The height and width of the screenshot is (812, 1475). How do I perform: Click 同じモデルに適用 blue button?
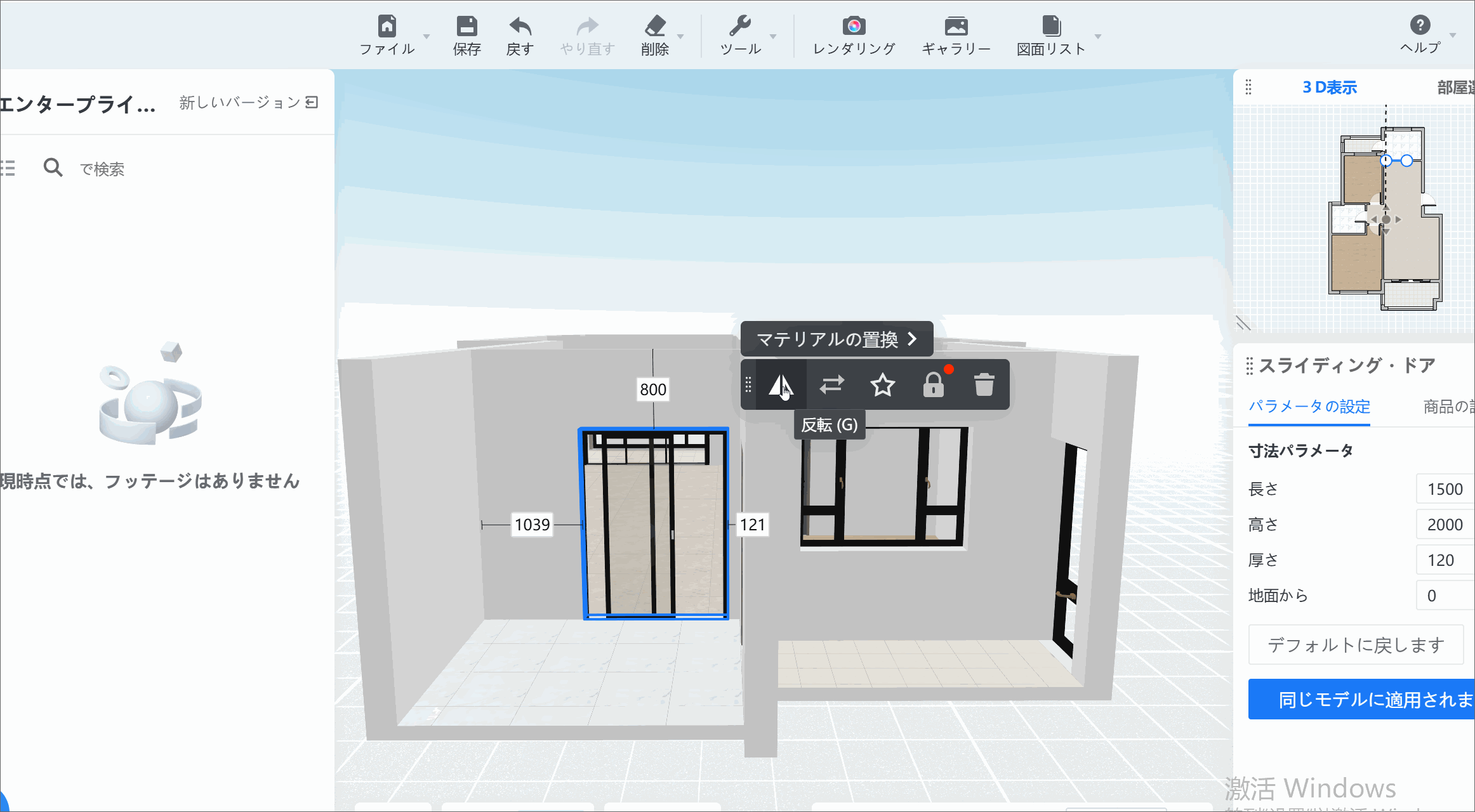[x=1361, y=700]
